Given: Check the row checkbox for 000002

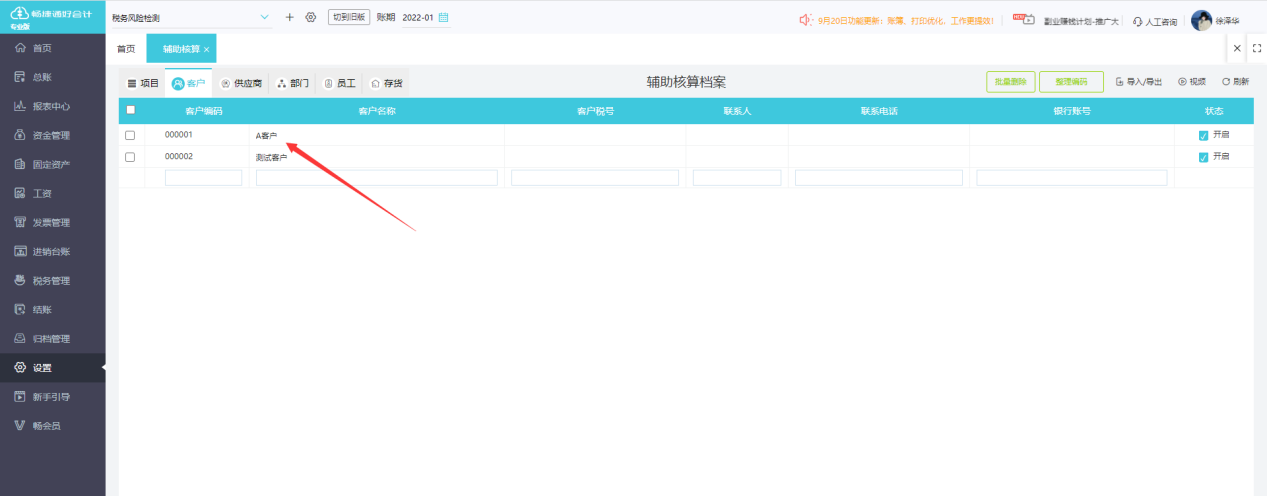Looking at the screenshot, I should point(130,157).
